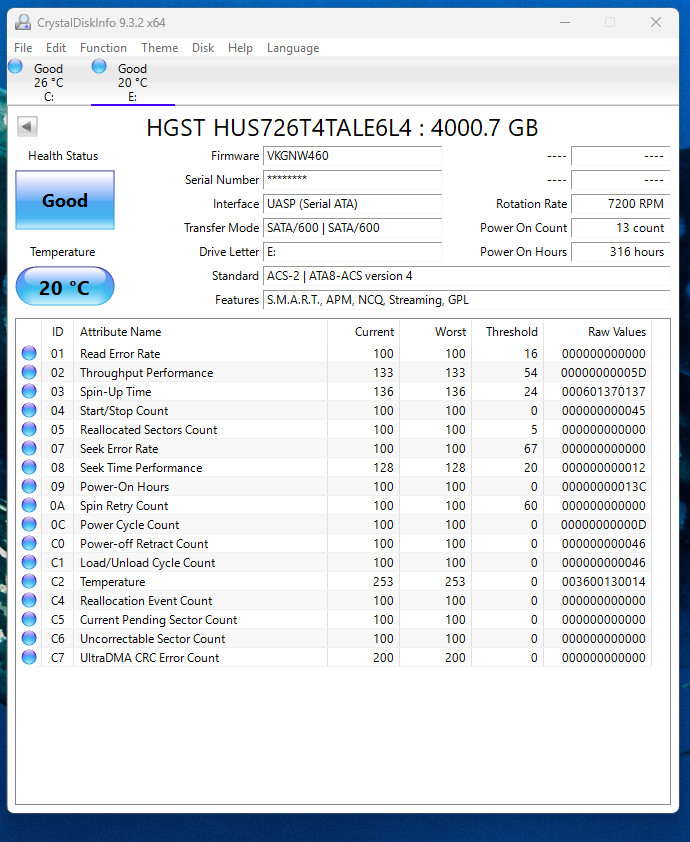Viewport: 690px width, 842px height.
Task: Click status orb for Reallocation Event Count
Action: 29,600
